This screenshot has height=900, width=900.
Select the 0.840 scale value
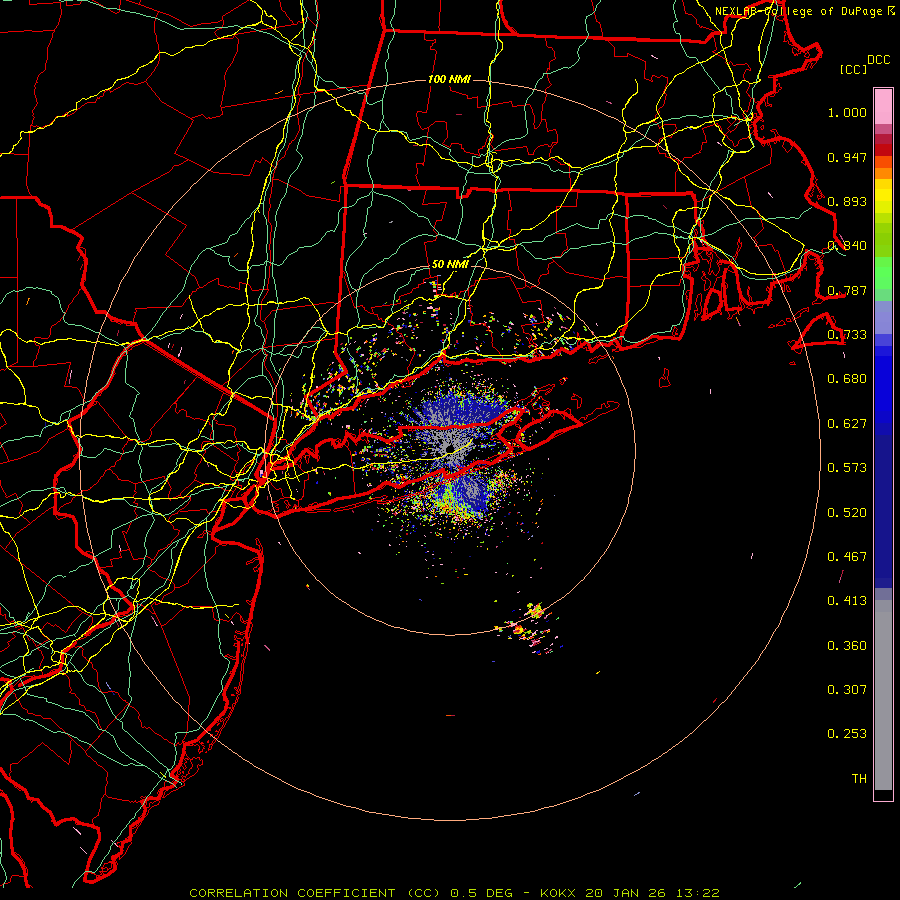(x=847, y=246)
